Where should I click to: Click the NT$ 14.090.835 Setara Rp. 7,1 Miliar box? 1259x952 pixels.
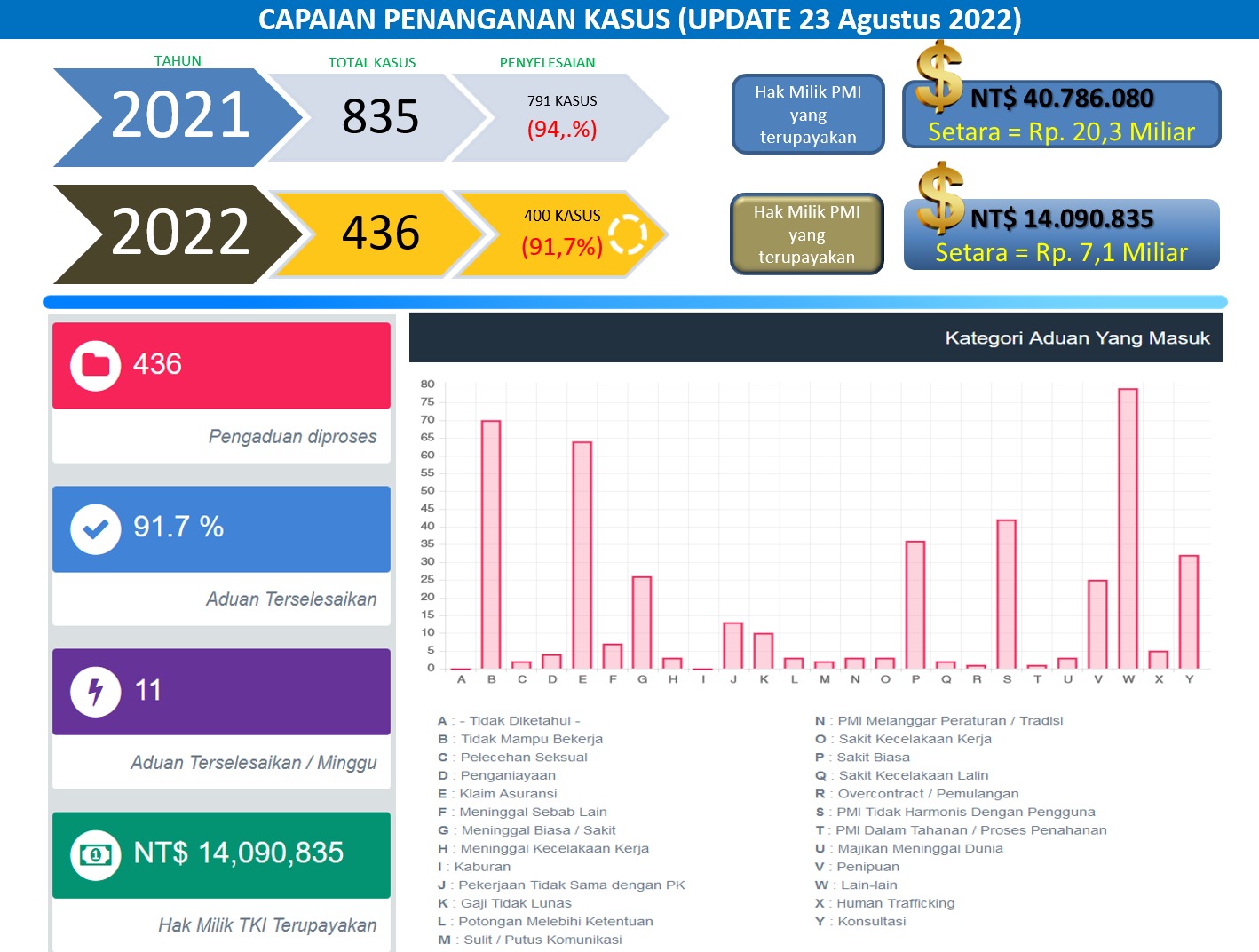point(1062,234)
